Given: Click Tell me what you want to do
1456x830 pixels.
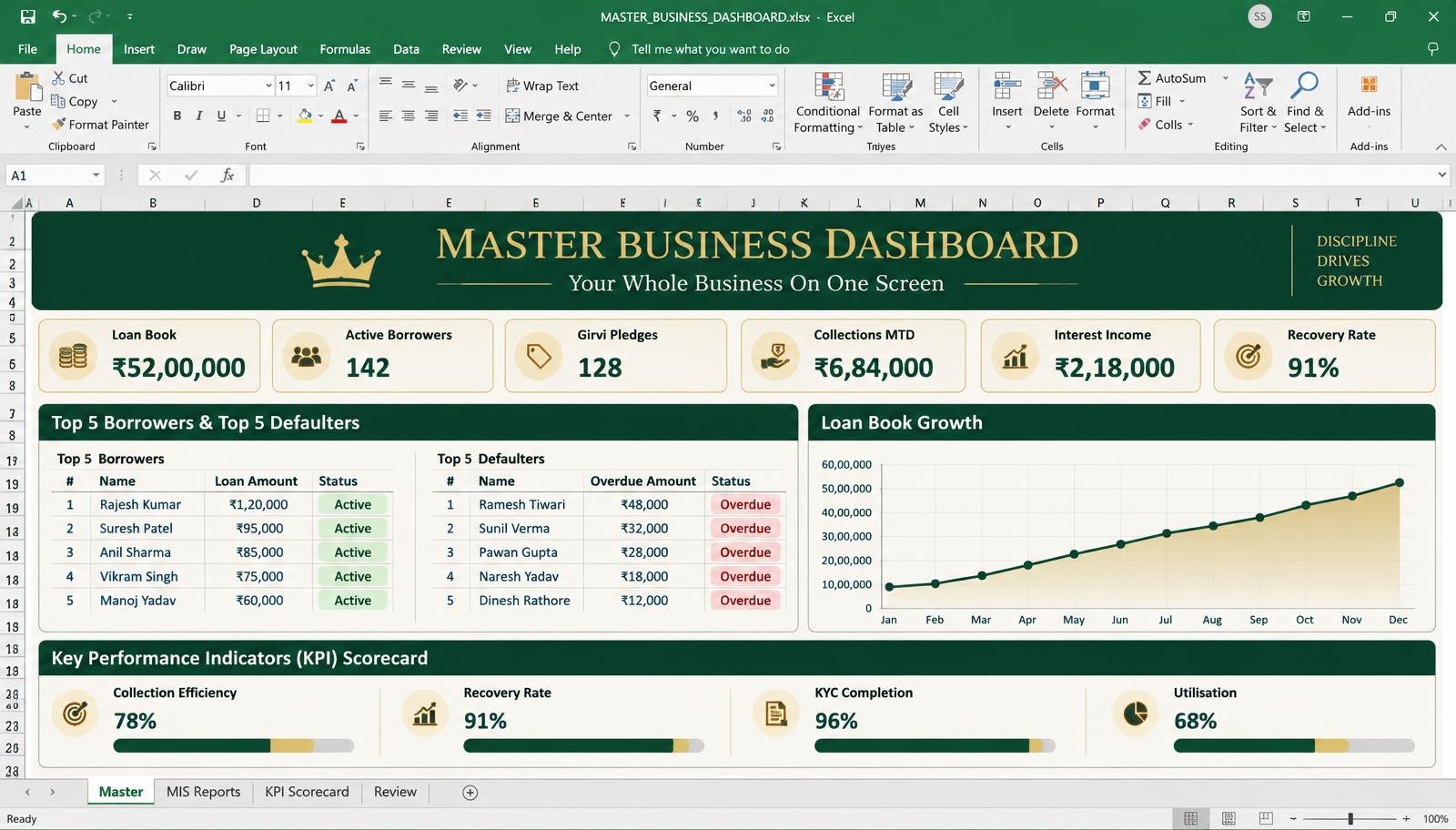Looking at the screenshot, I should tap(710, 49).
